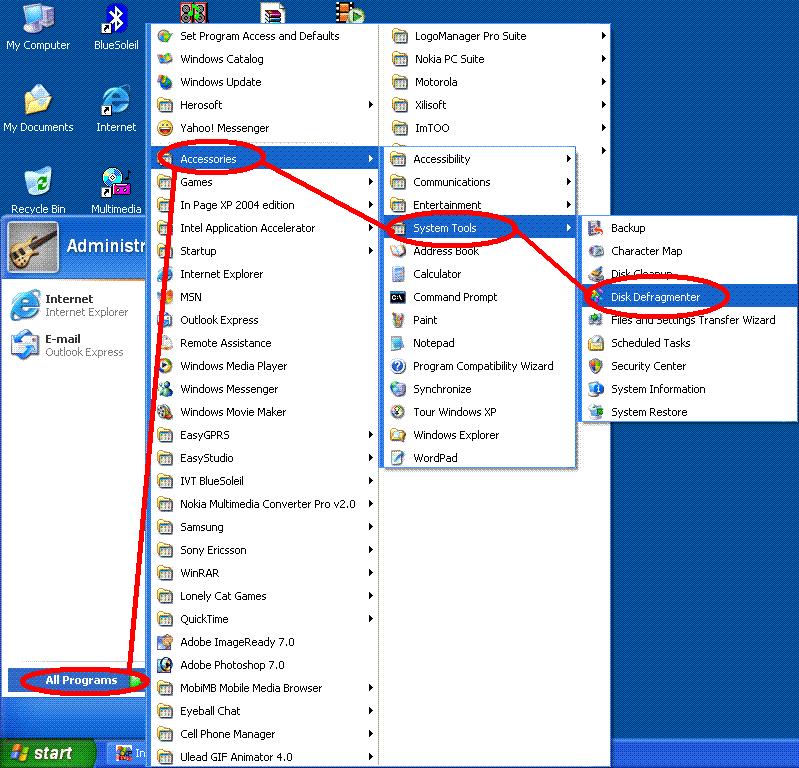The image size is (799, 768).
Task: Click Windows Update icon
Action: coord(165,82)
